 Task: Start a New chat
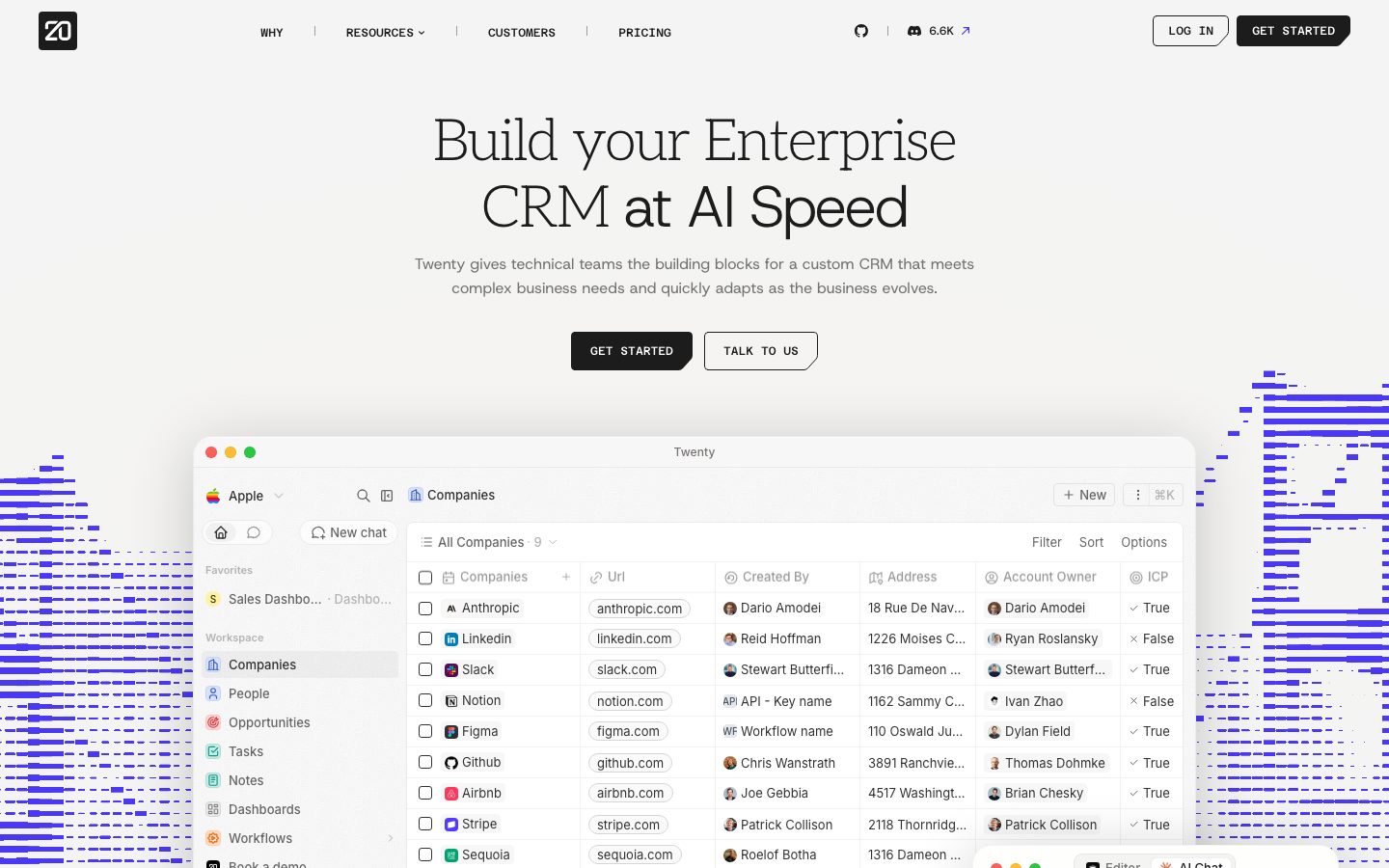348,532
